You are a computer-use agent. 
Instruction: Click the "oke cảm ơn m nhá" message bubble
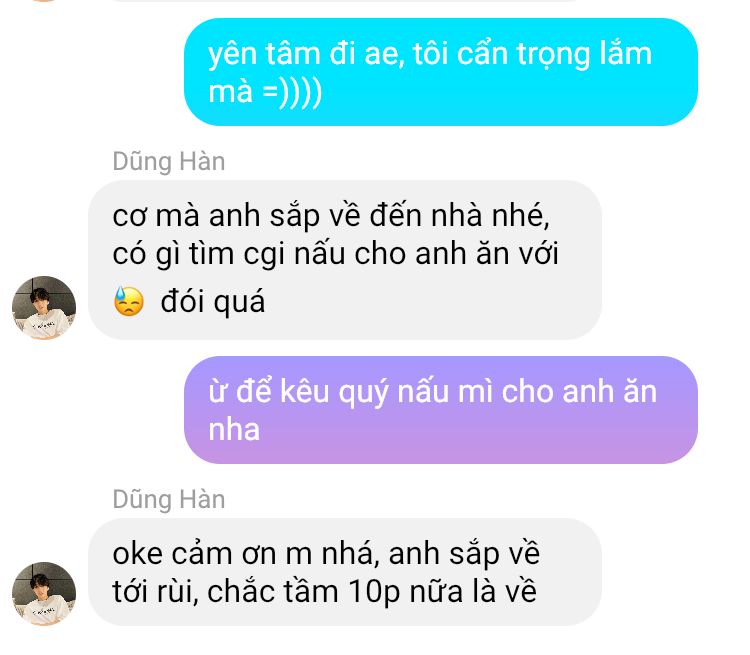tap(345, 572)
